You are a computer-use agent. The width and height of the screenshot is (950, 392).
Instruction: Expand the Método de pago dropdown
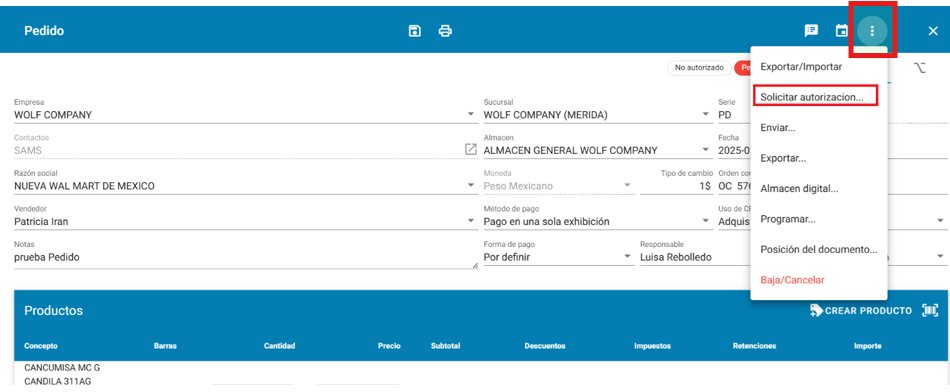point(705,221)
